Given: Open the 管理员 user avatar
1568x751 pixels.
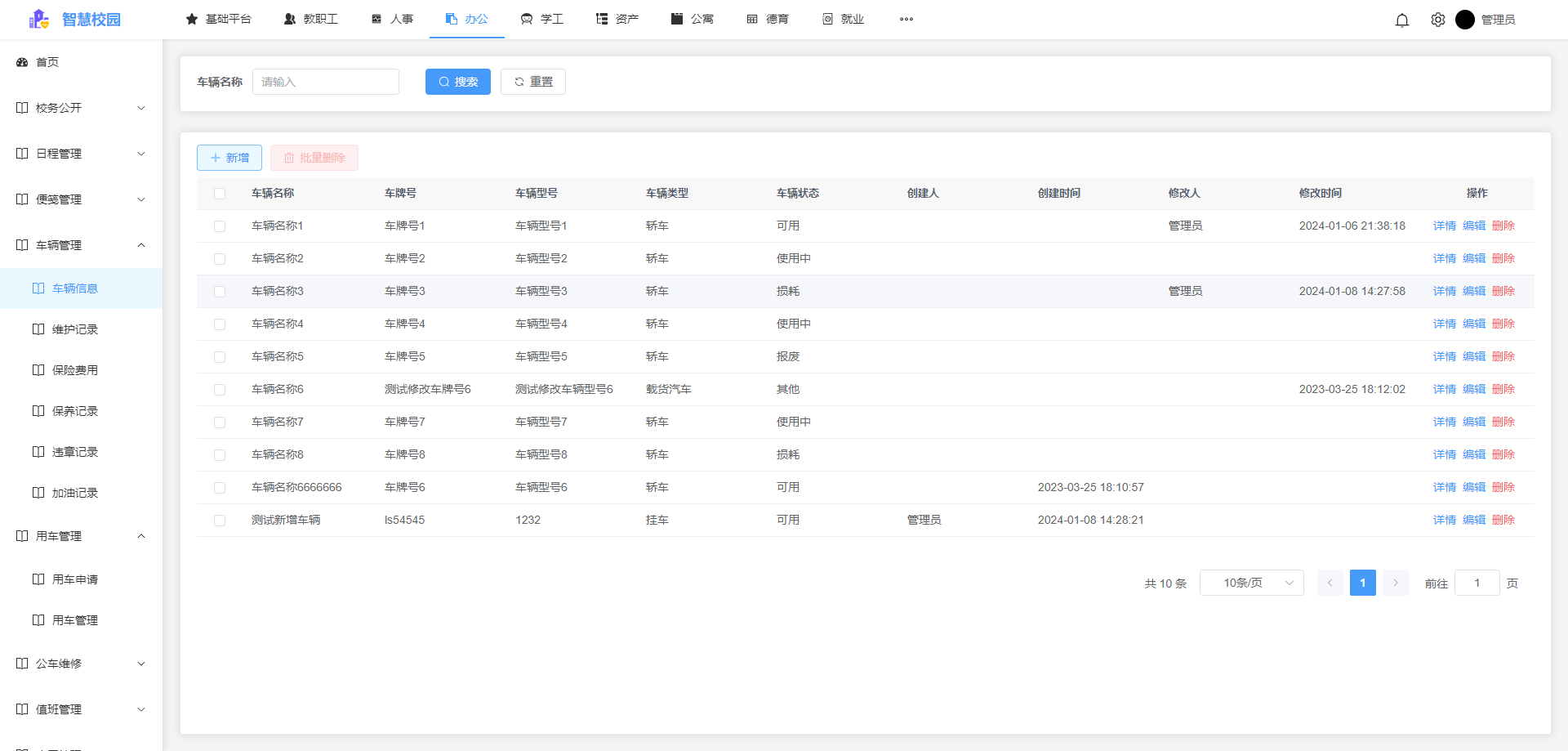Looking at the screenshot, I should (1465, 20).
